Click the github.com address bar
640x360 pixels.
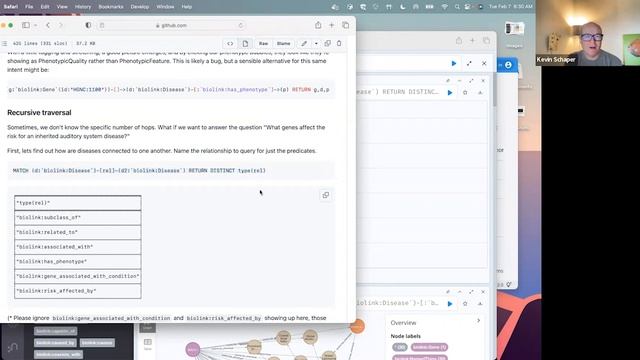171,25
